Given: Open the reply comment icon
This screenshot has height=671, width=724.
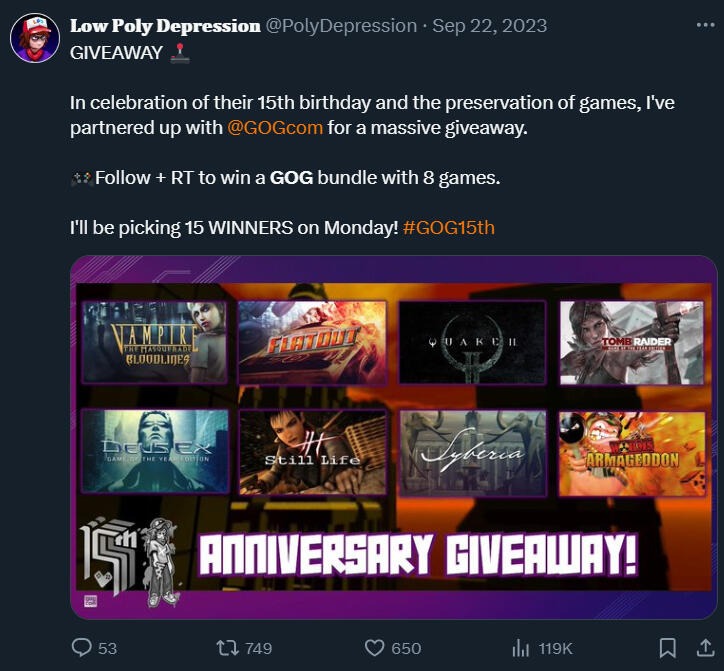Looking at the screenshot, I should pos(82,647).
